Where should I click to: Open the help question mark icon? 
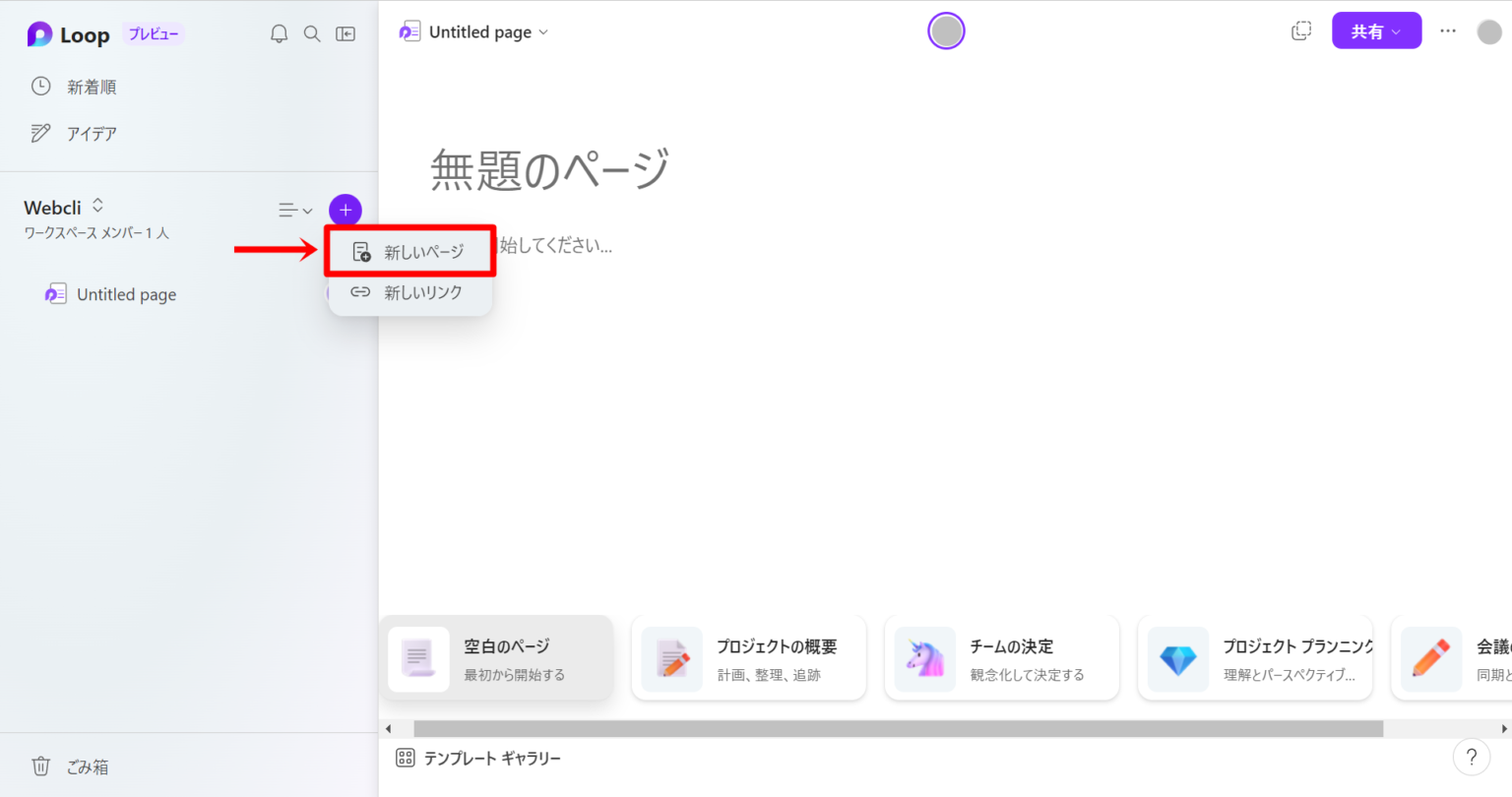[1472, 757]
